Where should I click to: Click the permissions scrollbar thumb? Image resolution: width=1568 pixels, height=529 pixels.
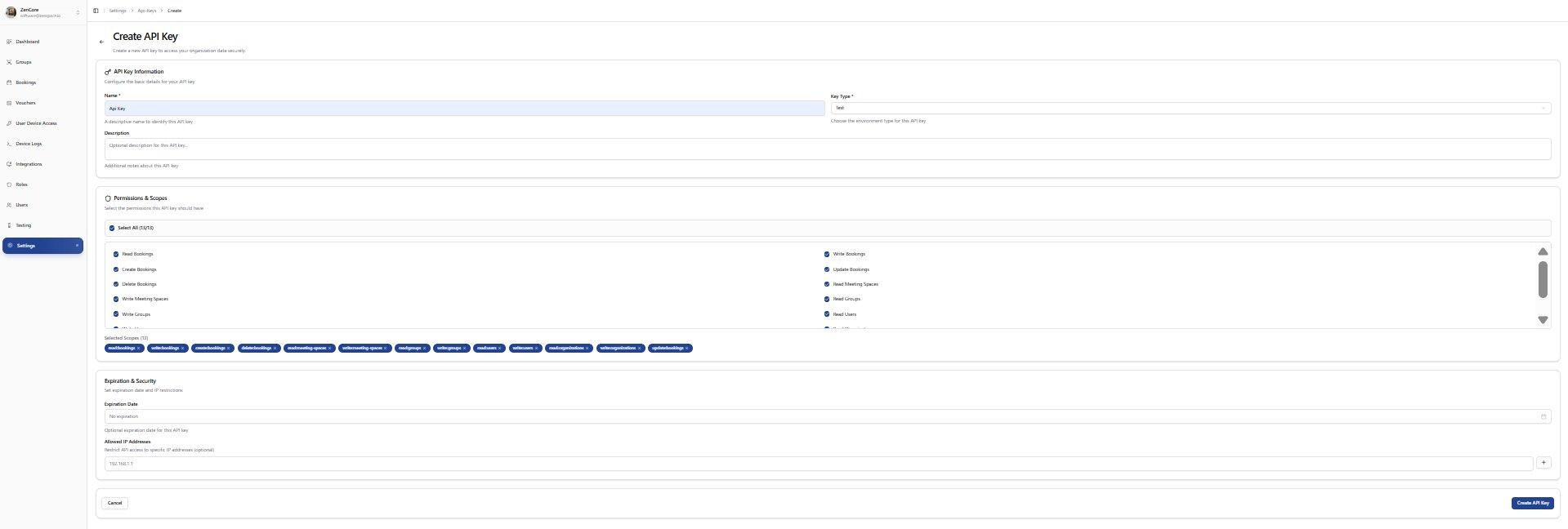pos(1543,279)
